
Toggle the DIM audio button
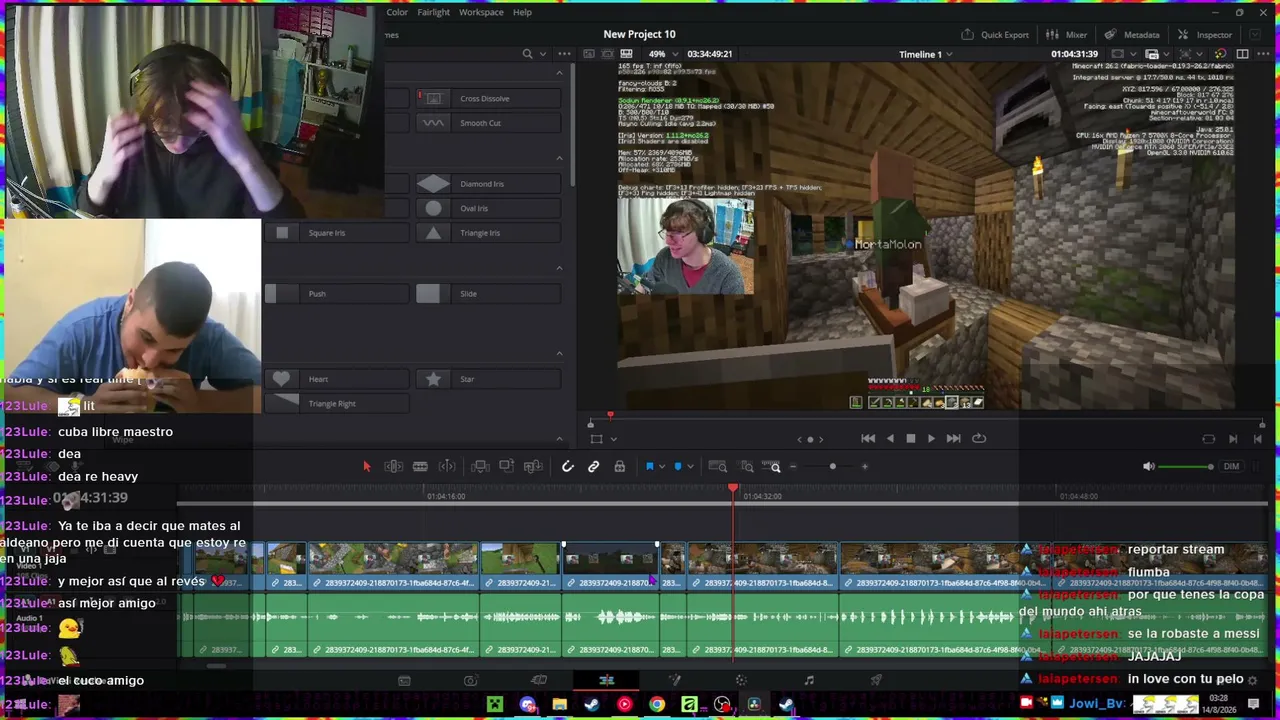1231,467
